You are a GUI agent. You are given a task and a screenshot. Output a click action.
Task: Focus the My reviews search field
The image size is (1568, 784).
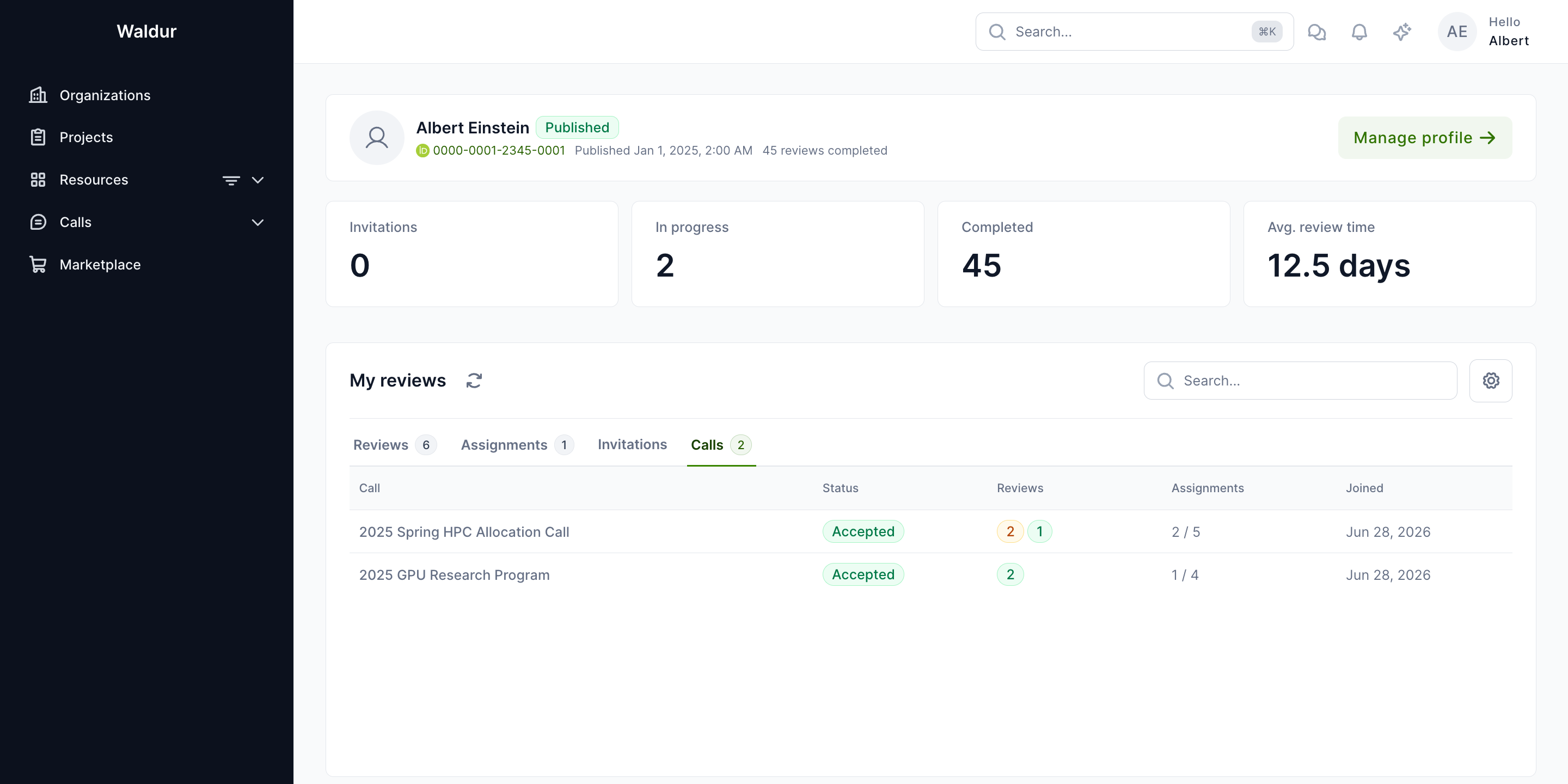pos(1300,381)
